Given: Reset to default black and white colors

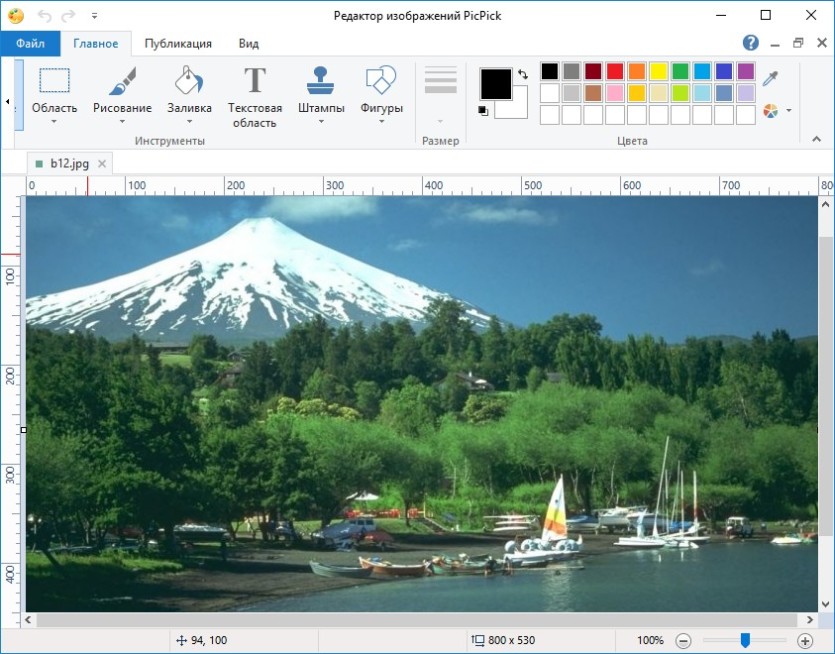Looking at the screenshot, I should click(x=483, y=111).
